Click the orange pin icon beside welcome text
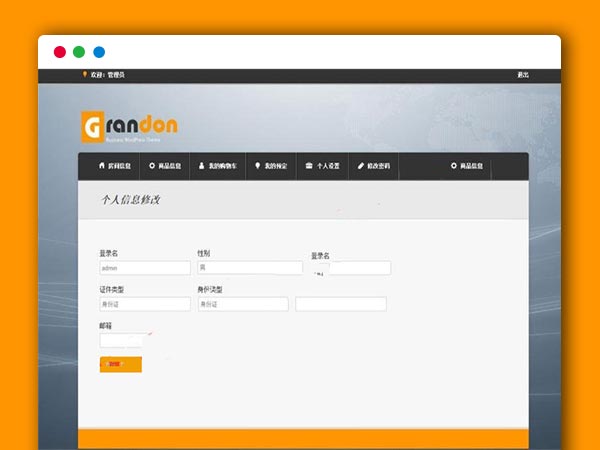 [85, 74]
